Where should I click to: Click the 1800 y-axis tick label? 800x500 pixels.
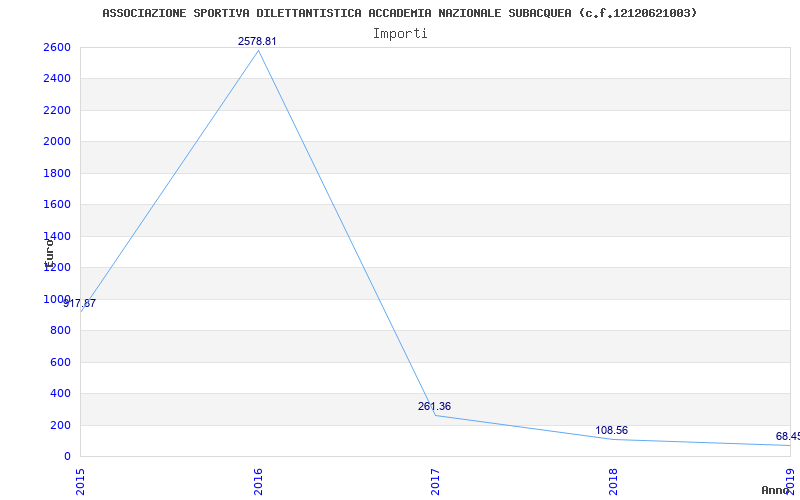coord(57,173)
